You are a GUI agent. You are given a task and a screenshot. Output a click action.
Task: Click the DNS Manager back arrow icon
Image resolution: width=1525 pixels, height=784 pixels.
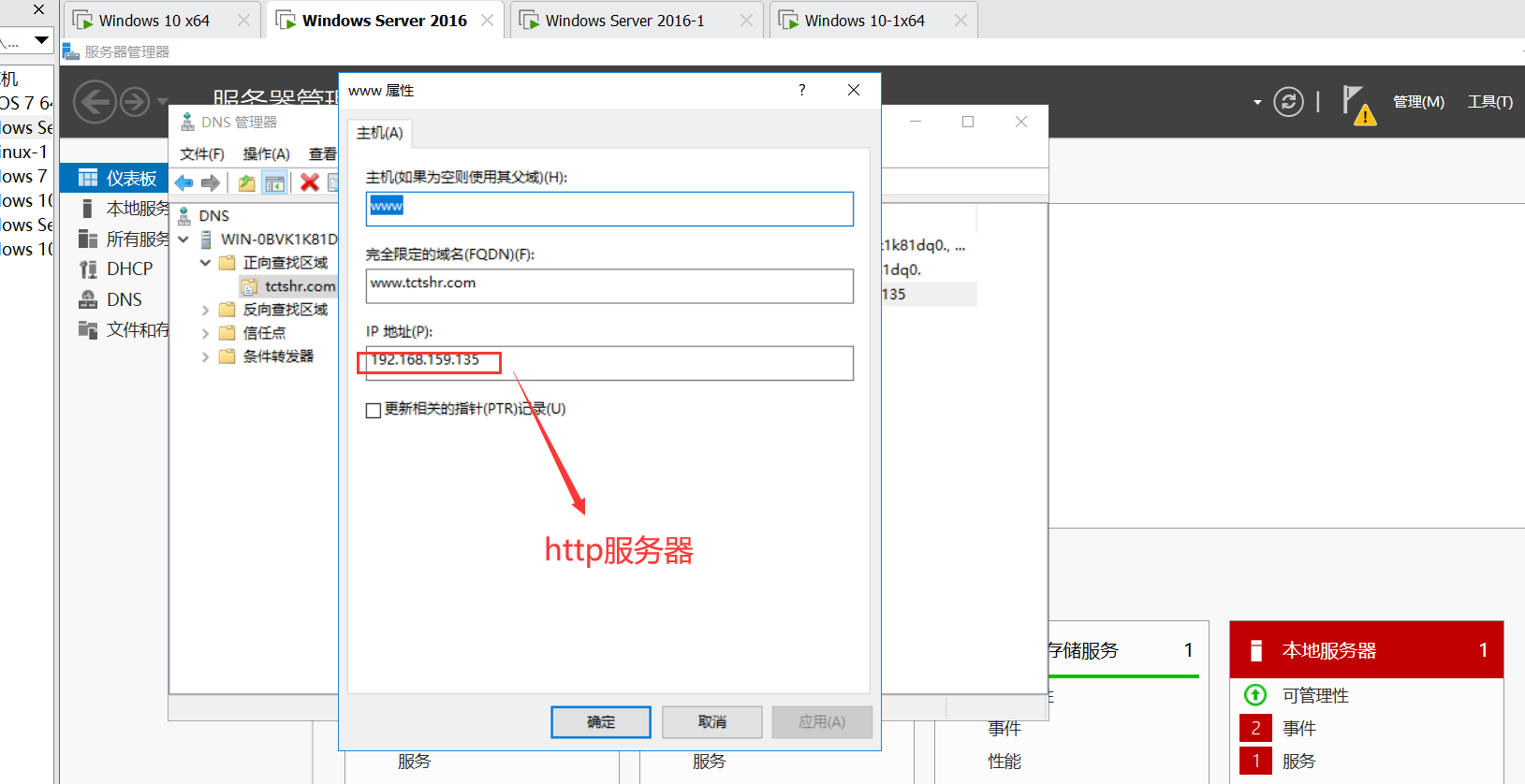184,182
